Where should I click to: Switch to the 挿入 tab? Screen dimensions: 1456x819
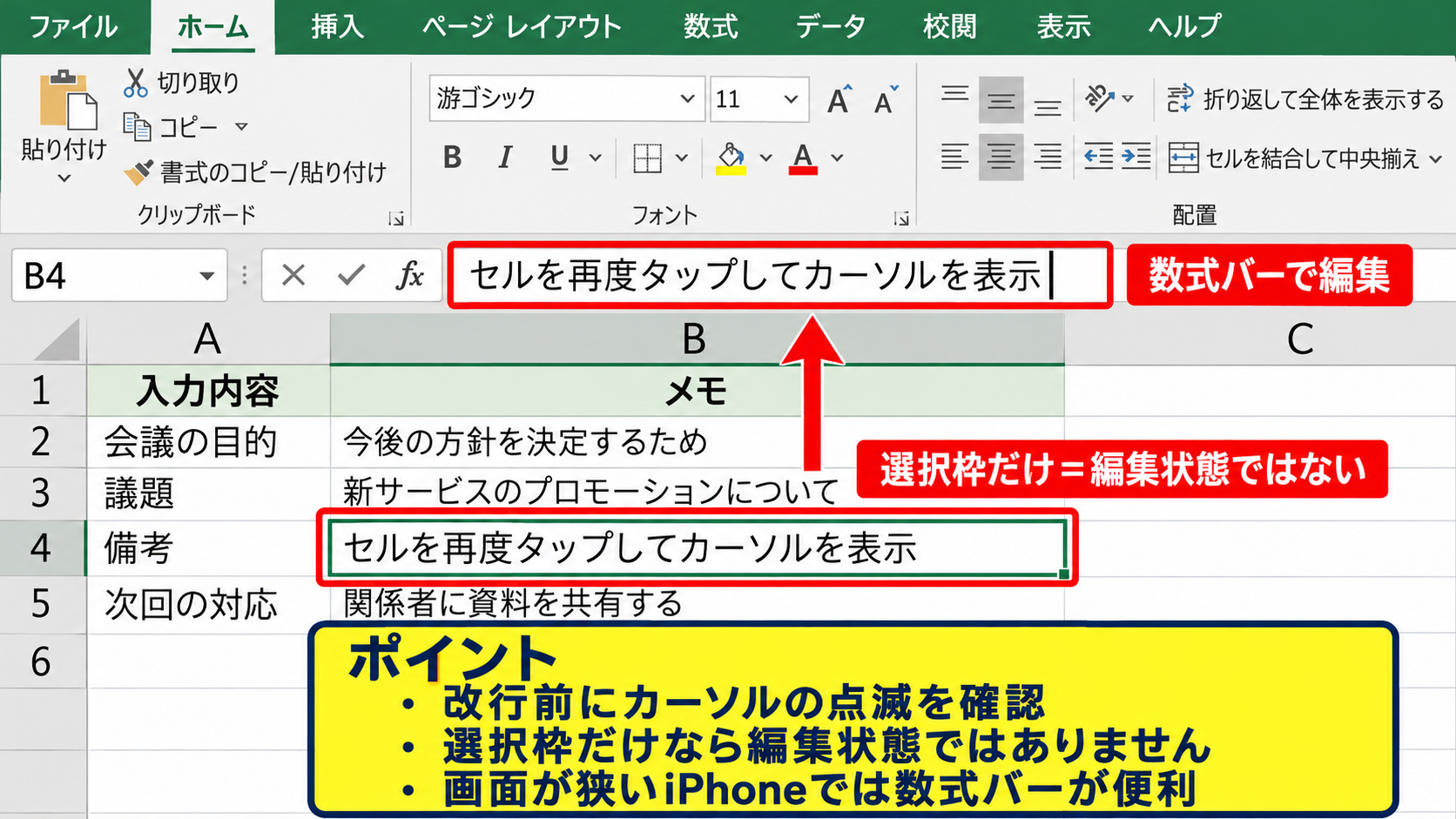point(338,27)
